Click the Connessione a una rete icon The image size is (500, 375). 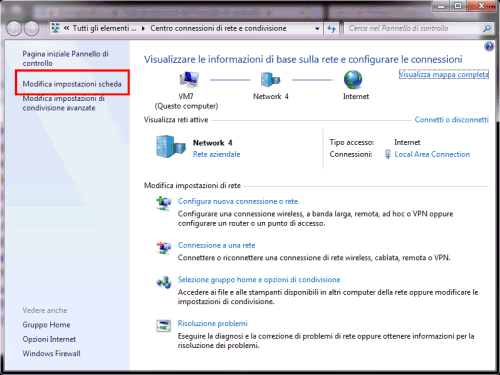tap(164, 248)
